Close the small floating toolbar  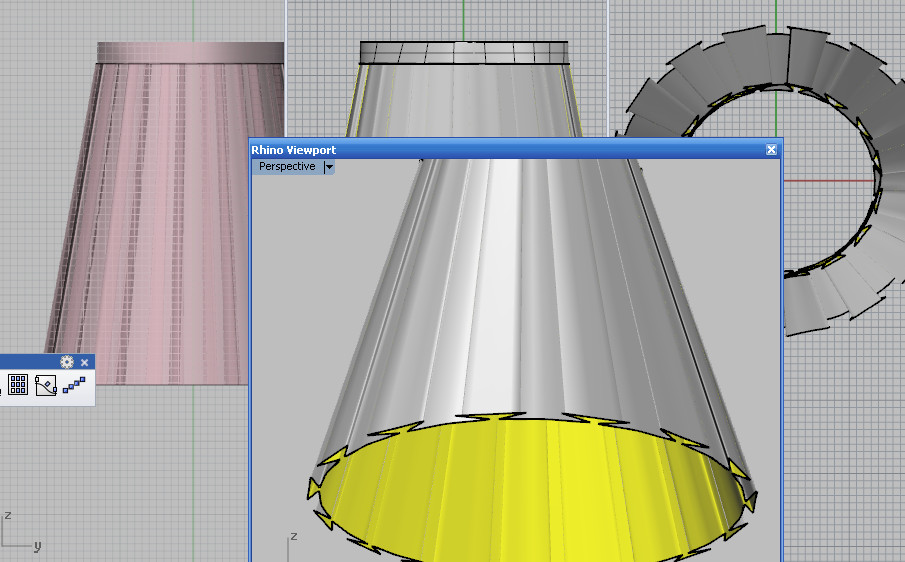coord(85,362)
